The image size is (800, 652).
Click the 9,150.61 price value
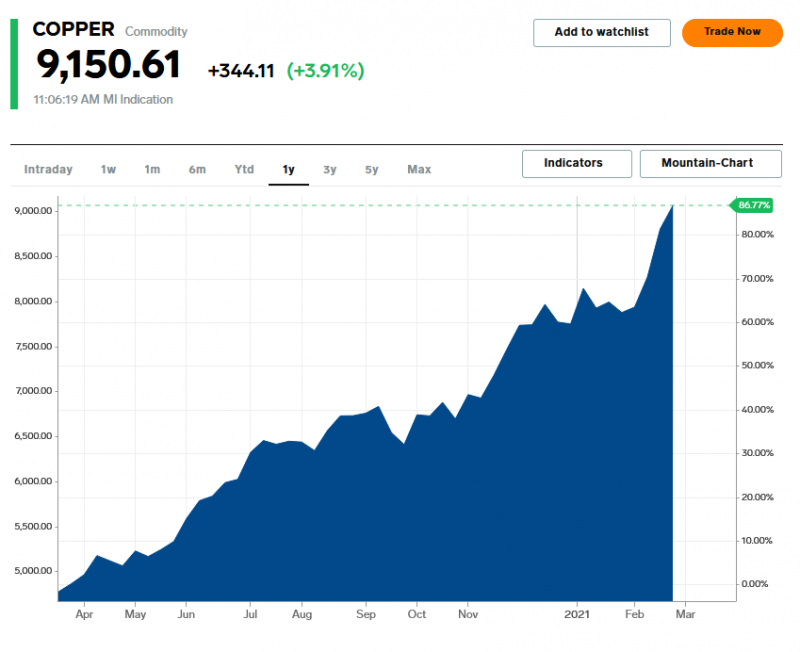pos(108,65)
